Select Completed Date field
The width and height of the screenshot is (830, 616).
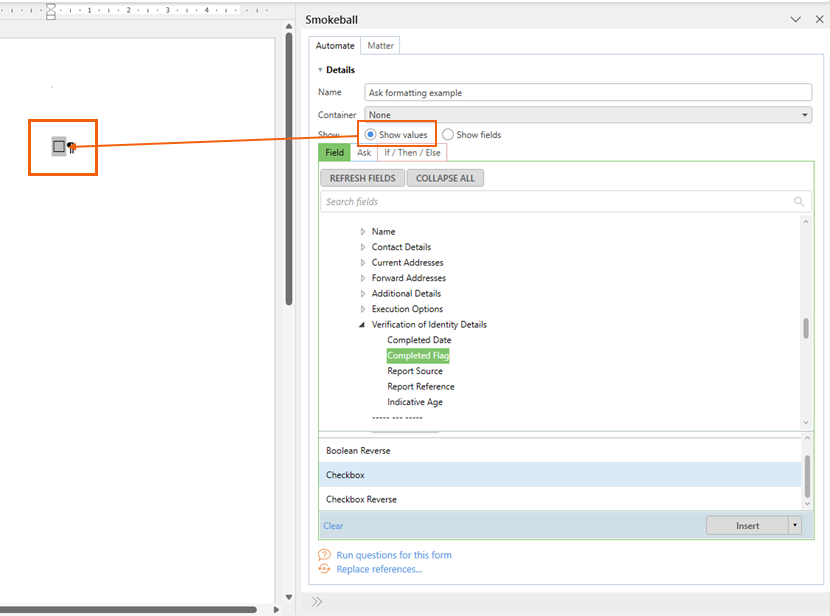click(x=419, y=340)
